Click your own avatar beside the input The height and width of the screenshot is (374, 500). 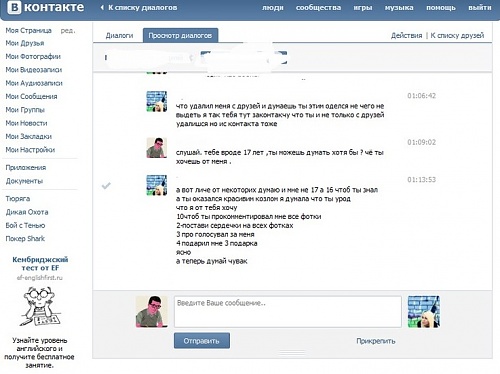(x=152, y=311)
